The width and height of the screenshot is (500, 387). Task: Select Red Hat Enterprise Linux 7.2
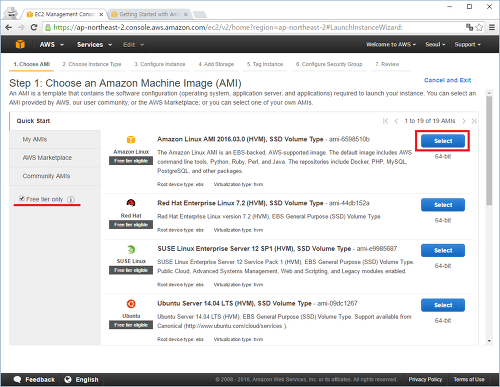(443, 205)
